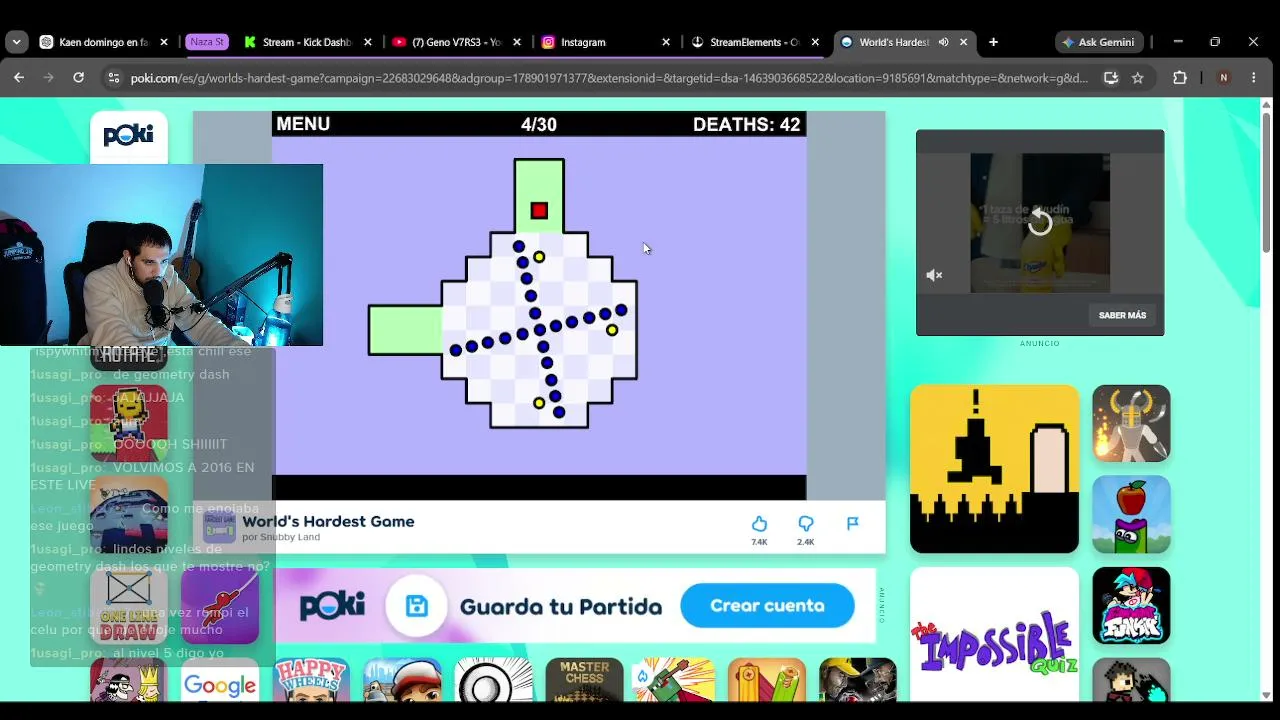This screenshot has width=1280, height=720.
Task: Reload the current page
Action: pyautogui.click(x=79, y=77)
